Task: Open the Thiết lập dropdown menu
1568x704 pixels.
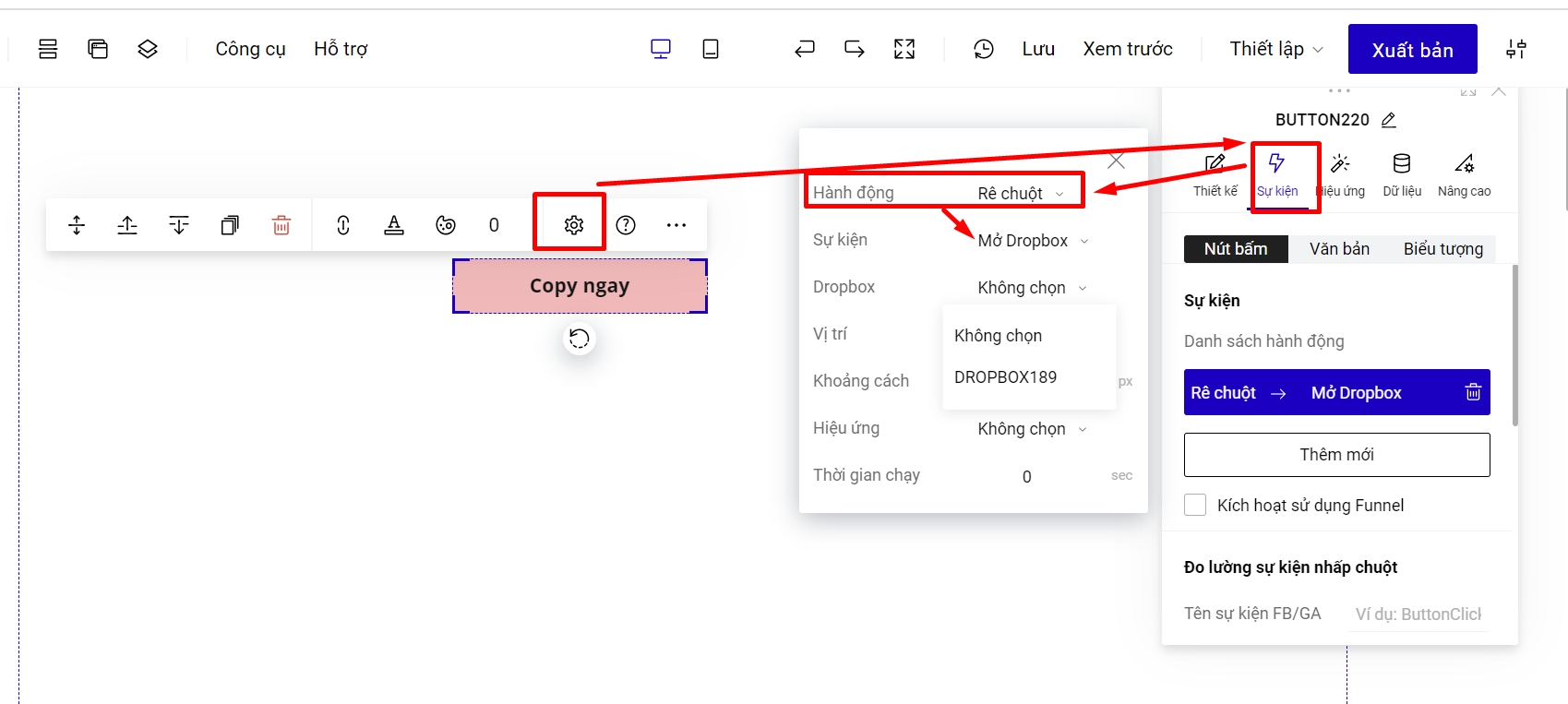Action: [x=1275, y=49]
